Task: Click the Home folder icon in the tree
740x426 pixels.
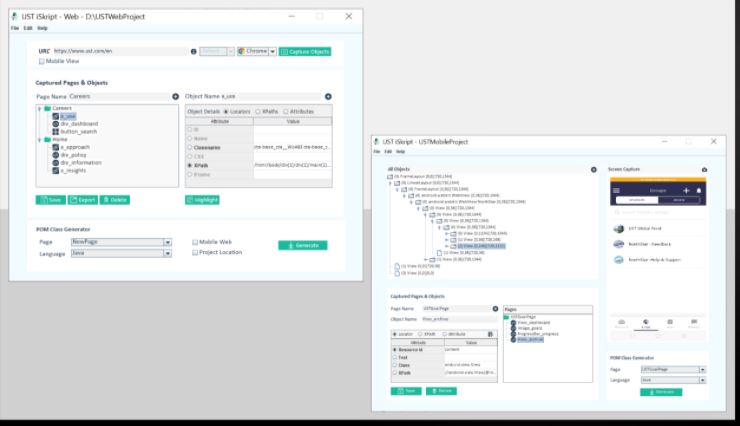Action: [x=48, y=140]
